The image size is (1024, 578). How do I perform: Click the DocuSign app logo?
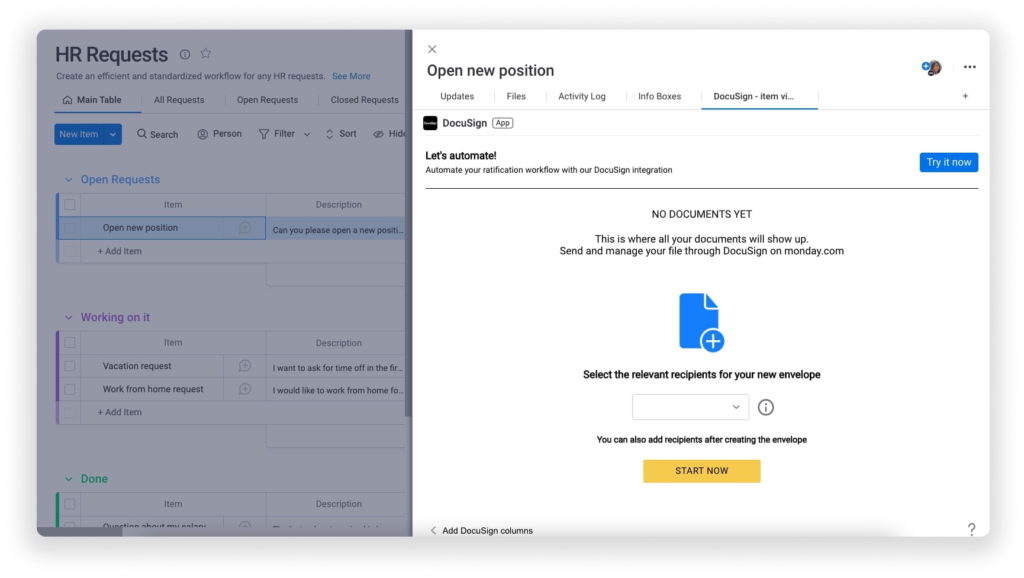430,123
